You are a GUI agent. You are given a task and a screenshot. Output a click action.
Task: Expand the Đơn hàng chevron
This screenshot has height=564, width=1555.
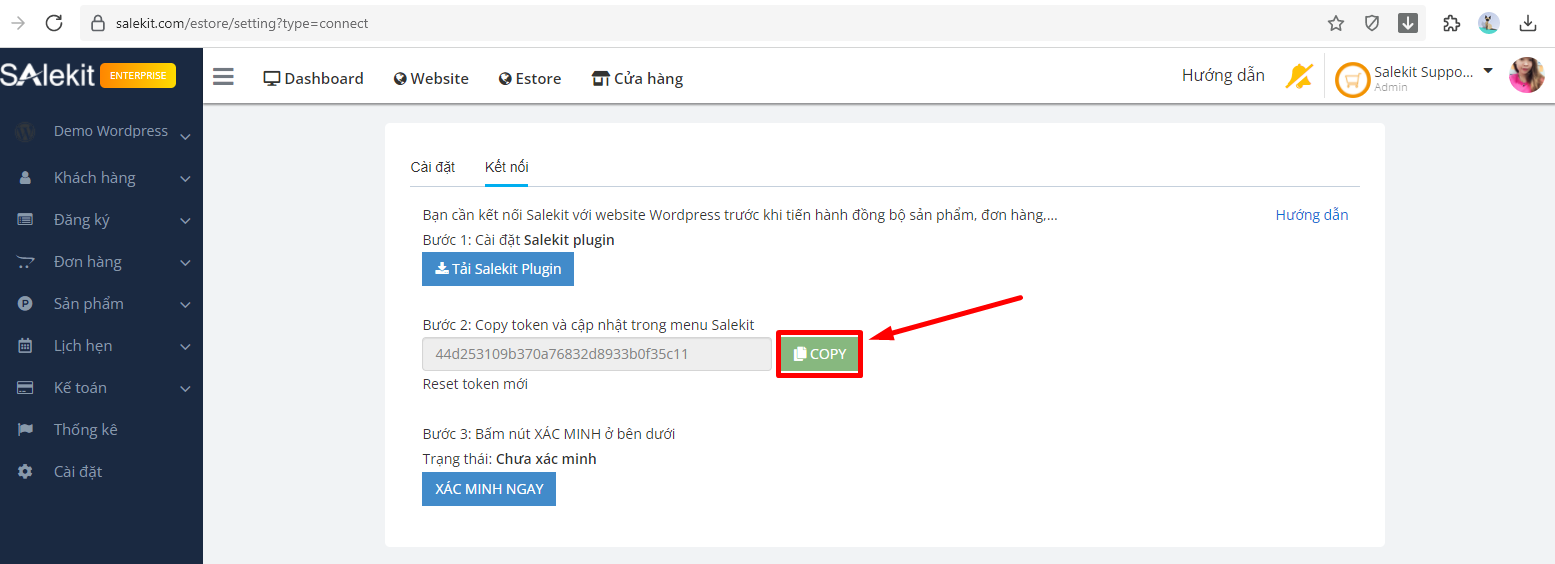coord(185,263)
